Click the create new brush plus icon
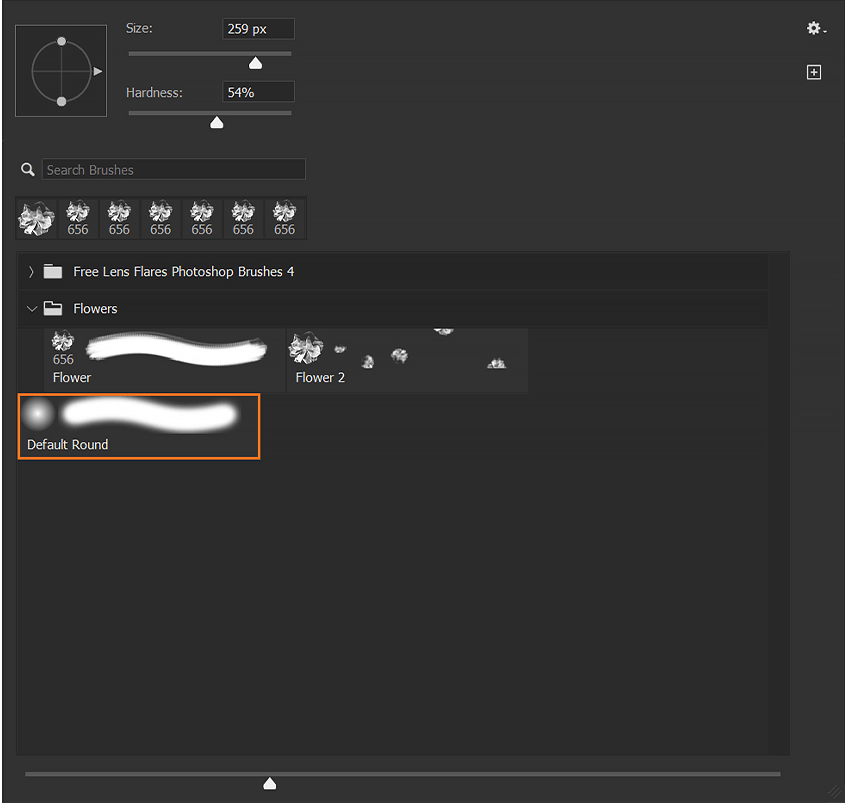847x803 pixels. [x=814, y=72]
